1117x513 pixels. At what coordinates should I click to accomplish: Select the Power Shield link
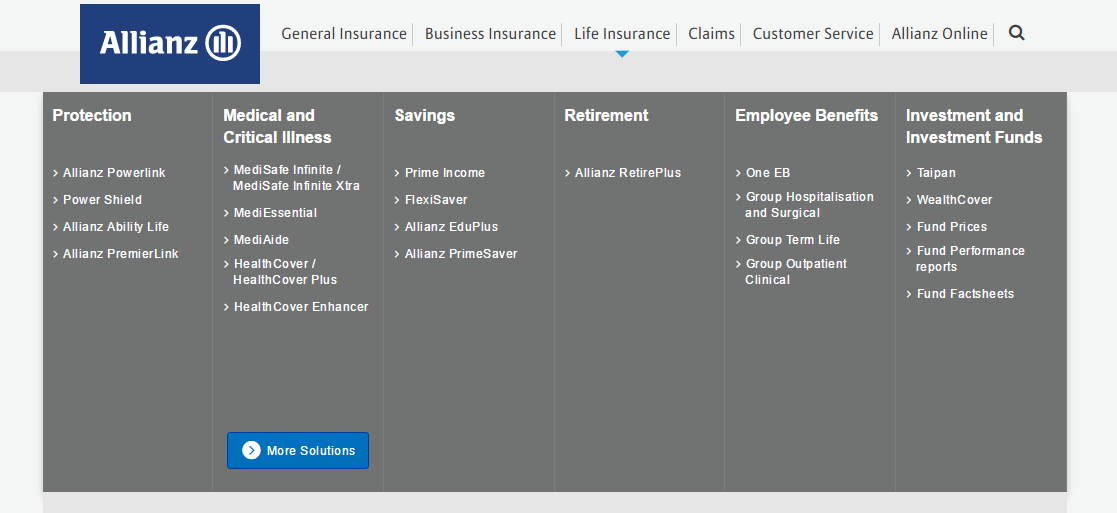[x=102, y=200]
